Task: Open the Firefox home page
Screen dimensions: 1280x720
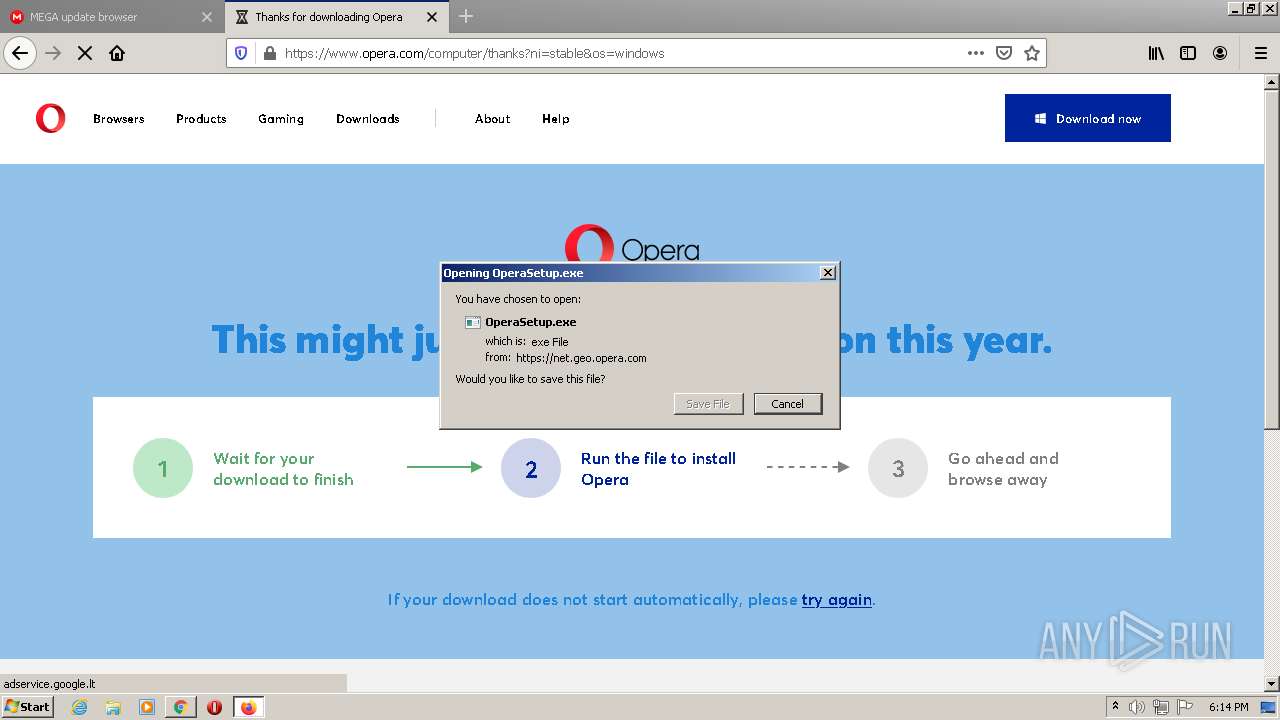Action: (117, 53)
